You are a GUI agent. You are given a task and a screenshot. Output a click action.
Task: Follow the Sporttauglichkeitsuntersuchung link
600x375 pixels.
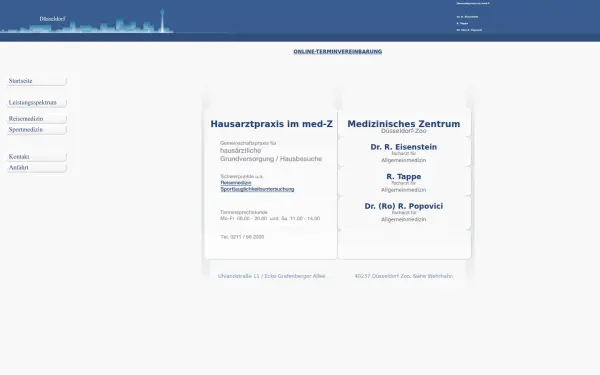coord(257,189)
